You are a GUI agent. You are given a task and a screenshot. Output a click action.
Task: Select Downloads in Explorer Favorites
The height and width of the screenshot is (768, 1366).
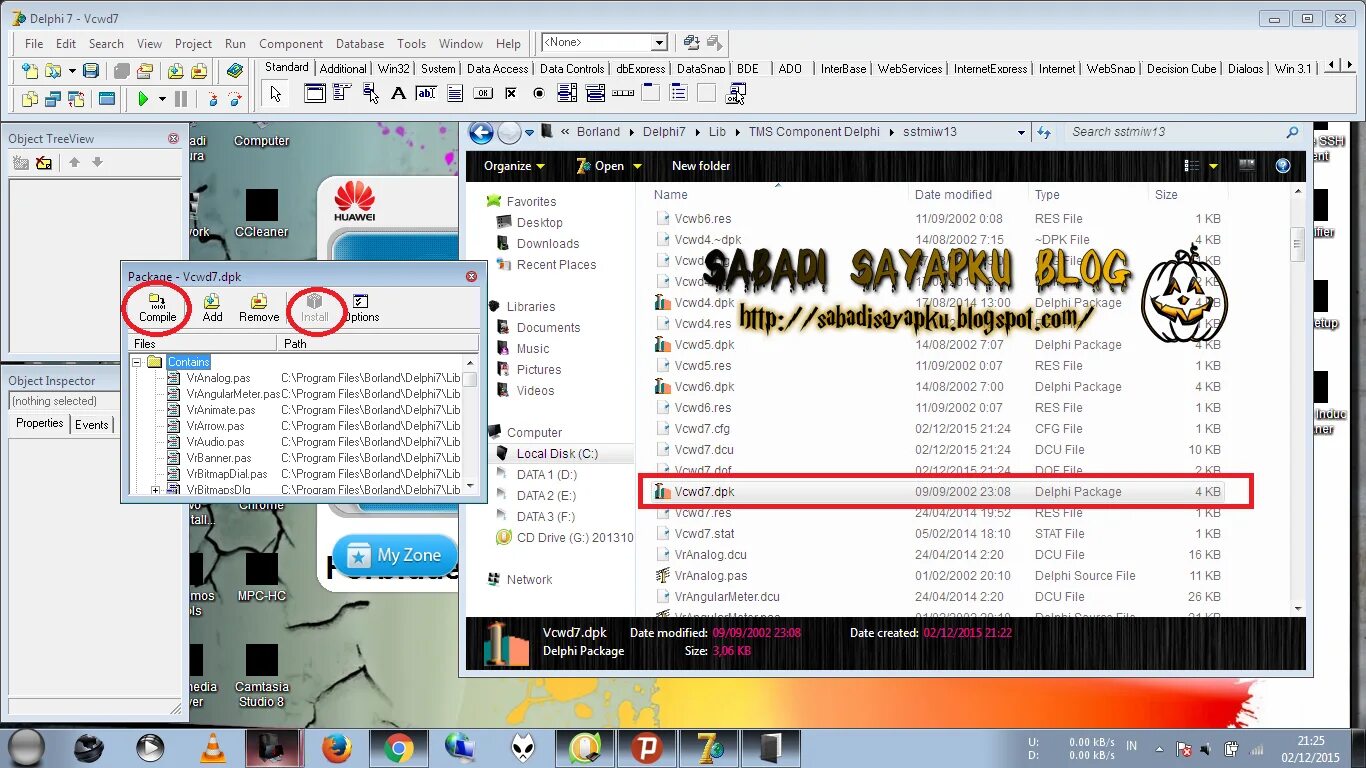548,244
